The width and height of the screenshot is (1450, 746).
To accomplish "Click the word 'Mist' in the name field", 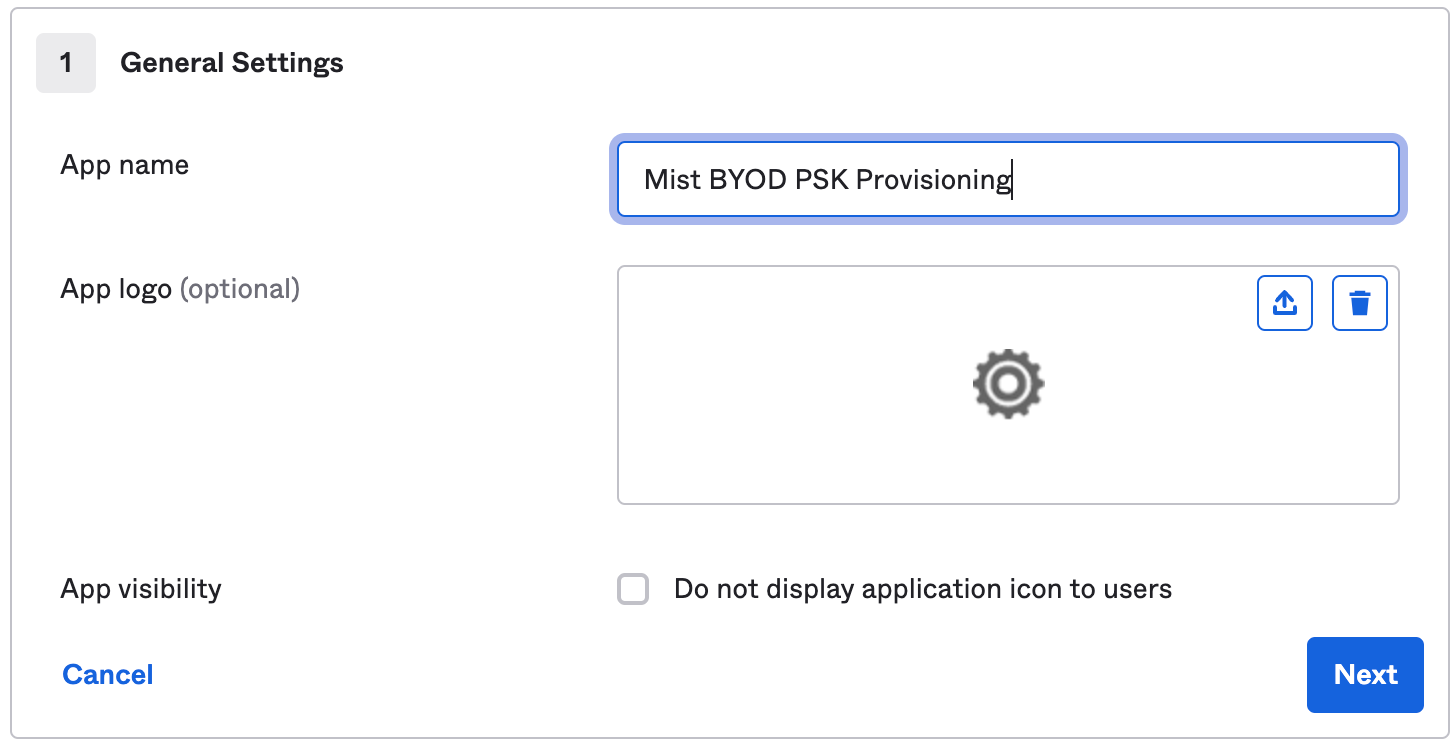I will coord(672,180).
